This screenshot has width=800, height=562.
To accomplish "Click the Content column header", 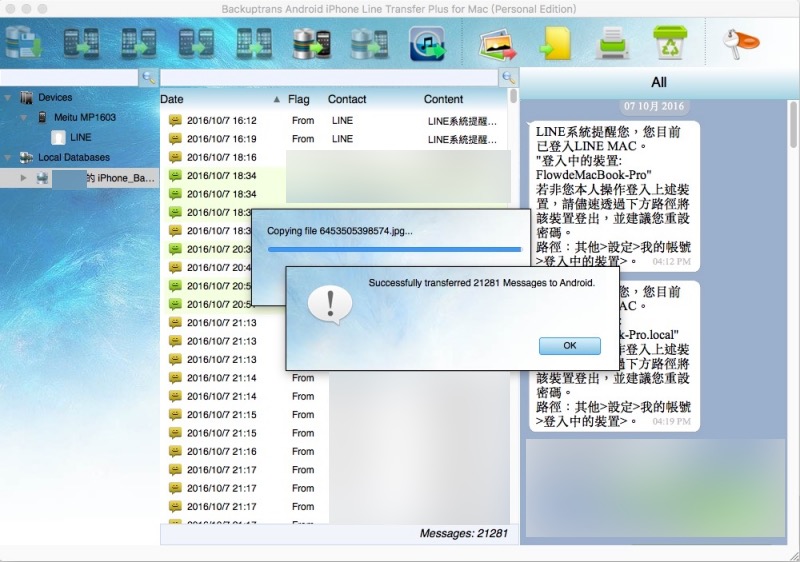I will coord(443,99).
